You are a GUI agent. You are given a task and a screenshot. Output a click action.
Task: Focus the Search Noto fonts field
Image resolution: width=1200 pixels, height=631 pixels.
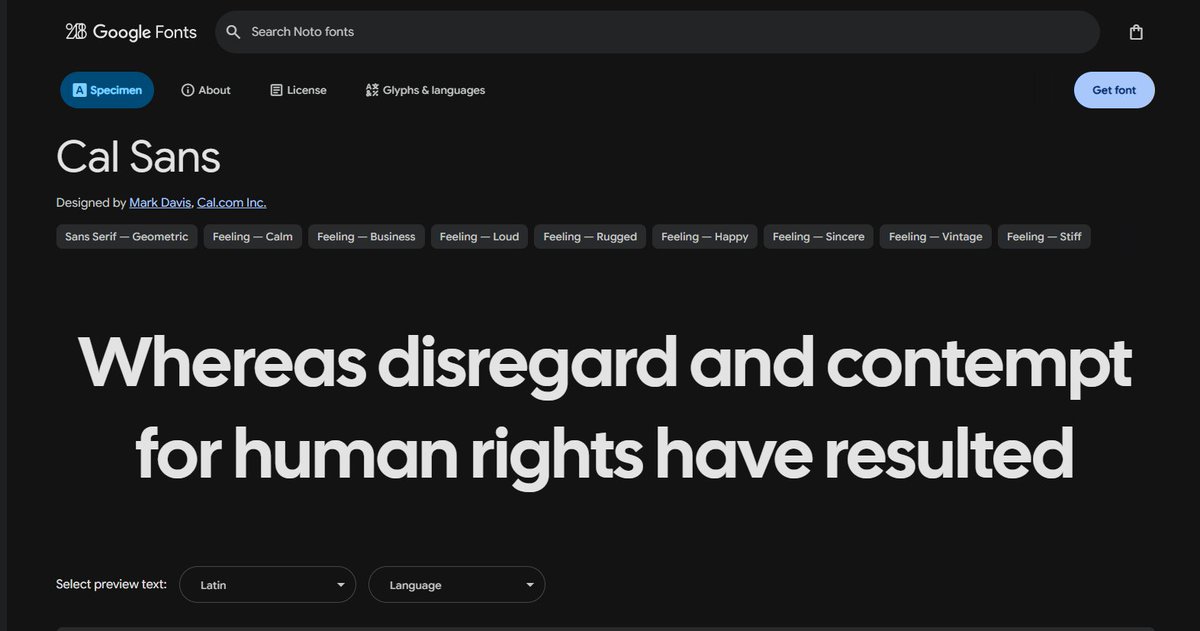pos(657,32)
